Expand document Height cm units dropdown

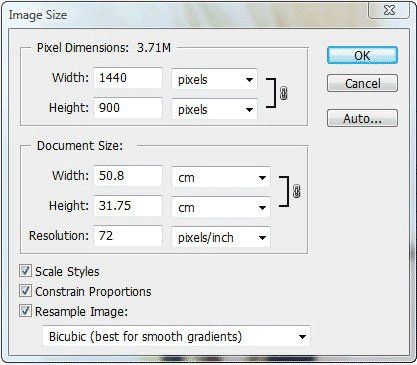(221, 207)
